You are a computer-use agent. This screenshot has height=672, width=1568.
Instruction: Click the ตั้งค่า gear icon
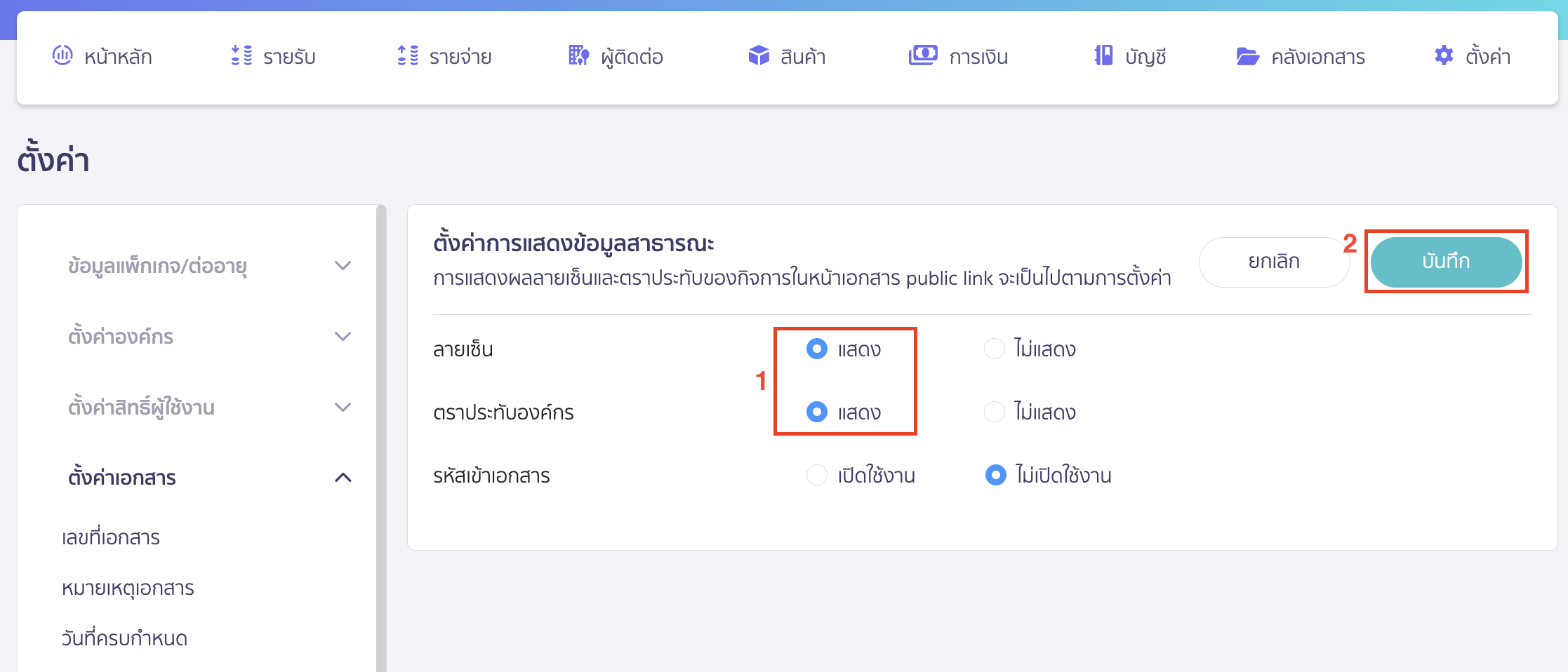point(1444,56)
